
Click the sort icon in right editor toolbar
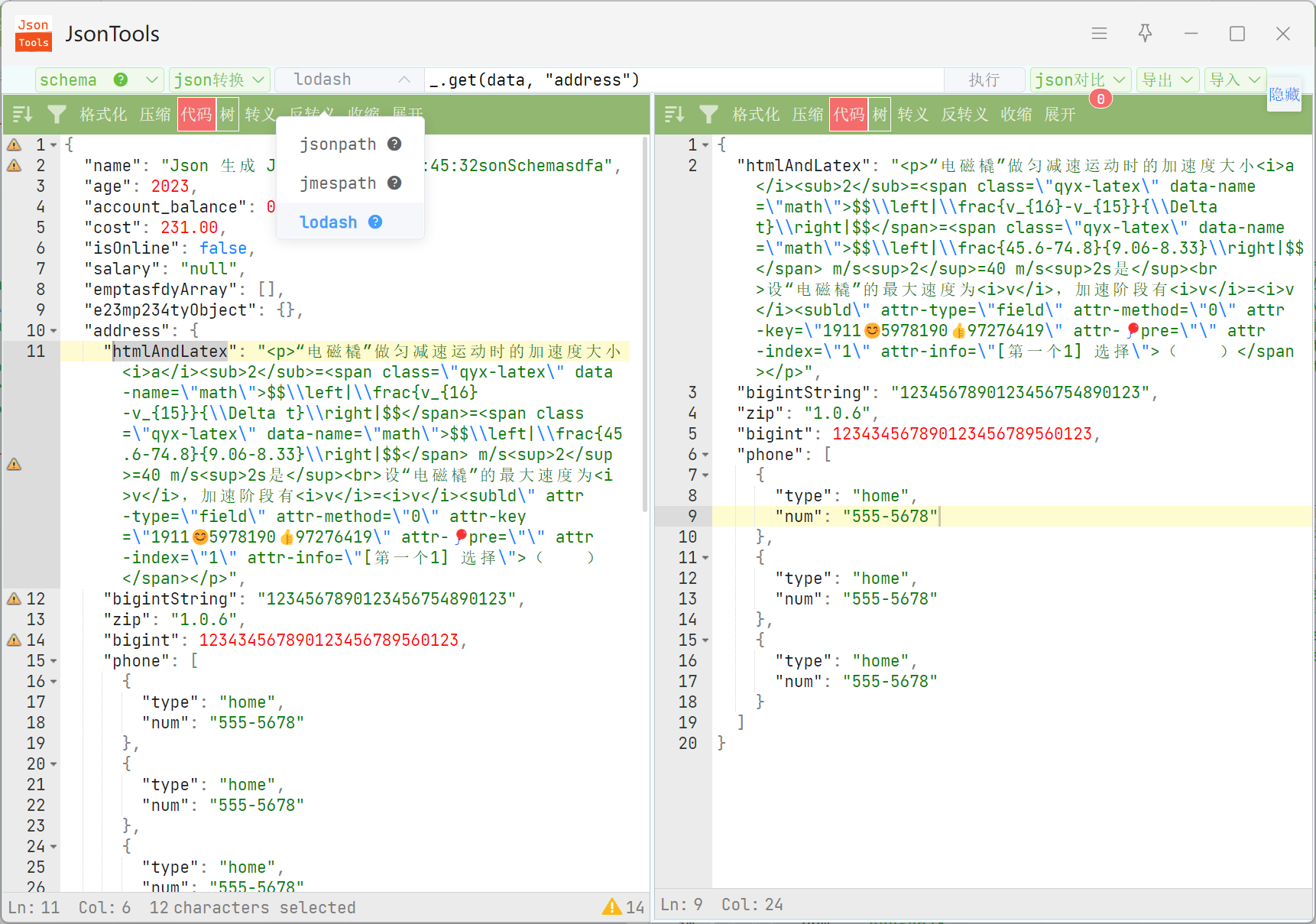click(674, 115)
